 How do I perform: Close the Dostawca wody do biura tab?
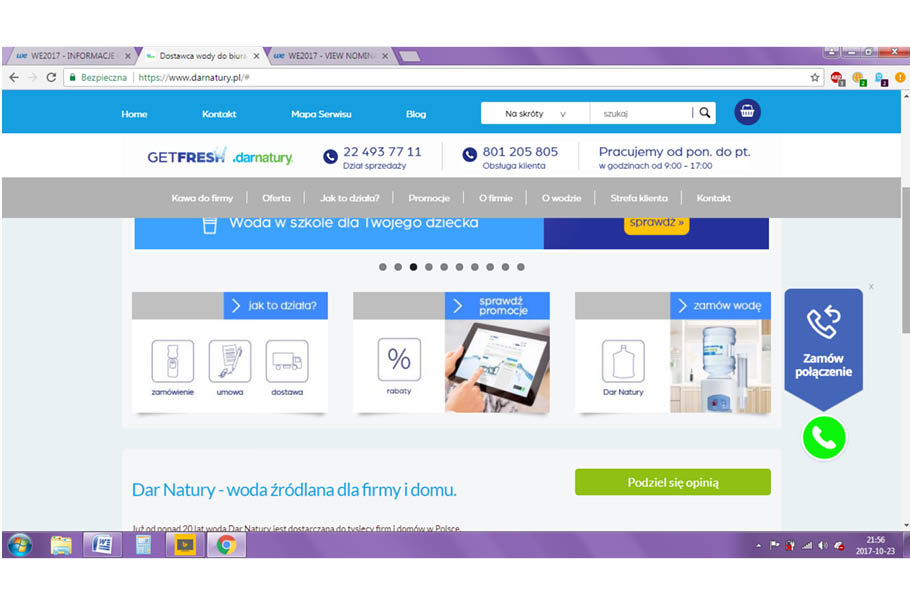(256, 56)
